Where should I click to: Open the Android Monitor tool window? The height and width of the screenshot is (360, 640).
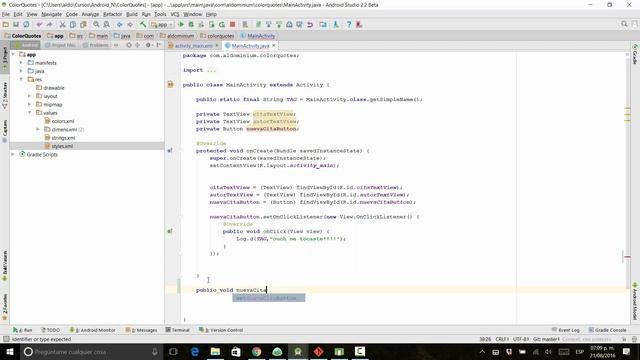click(x=93, y=330)
